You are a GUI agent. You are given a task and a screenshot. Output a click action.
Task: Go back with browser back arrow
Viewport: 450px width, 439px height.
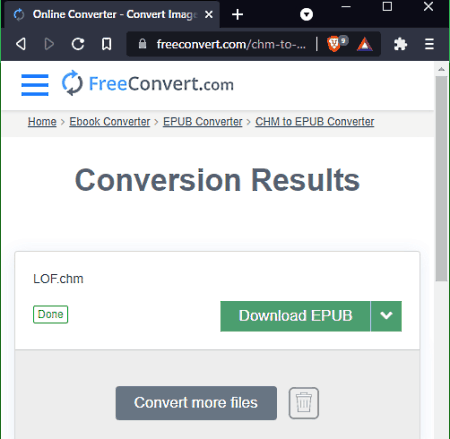[21, 44]
